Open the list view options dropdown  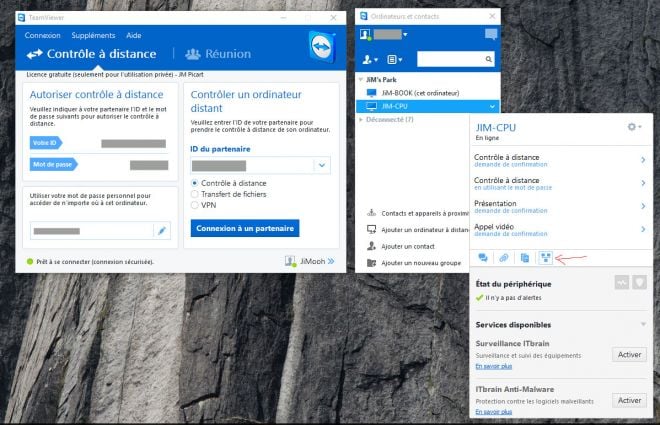(x=394, y=60)
